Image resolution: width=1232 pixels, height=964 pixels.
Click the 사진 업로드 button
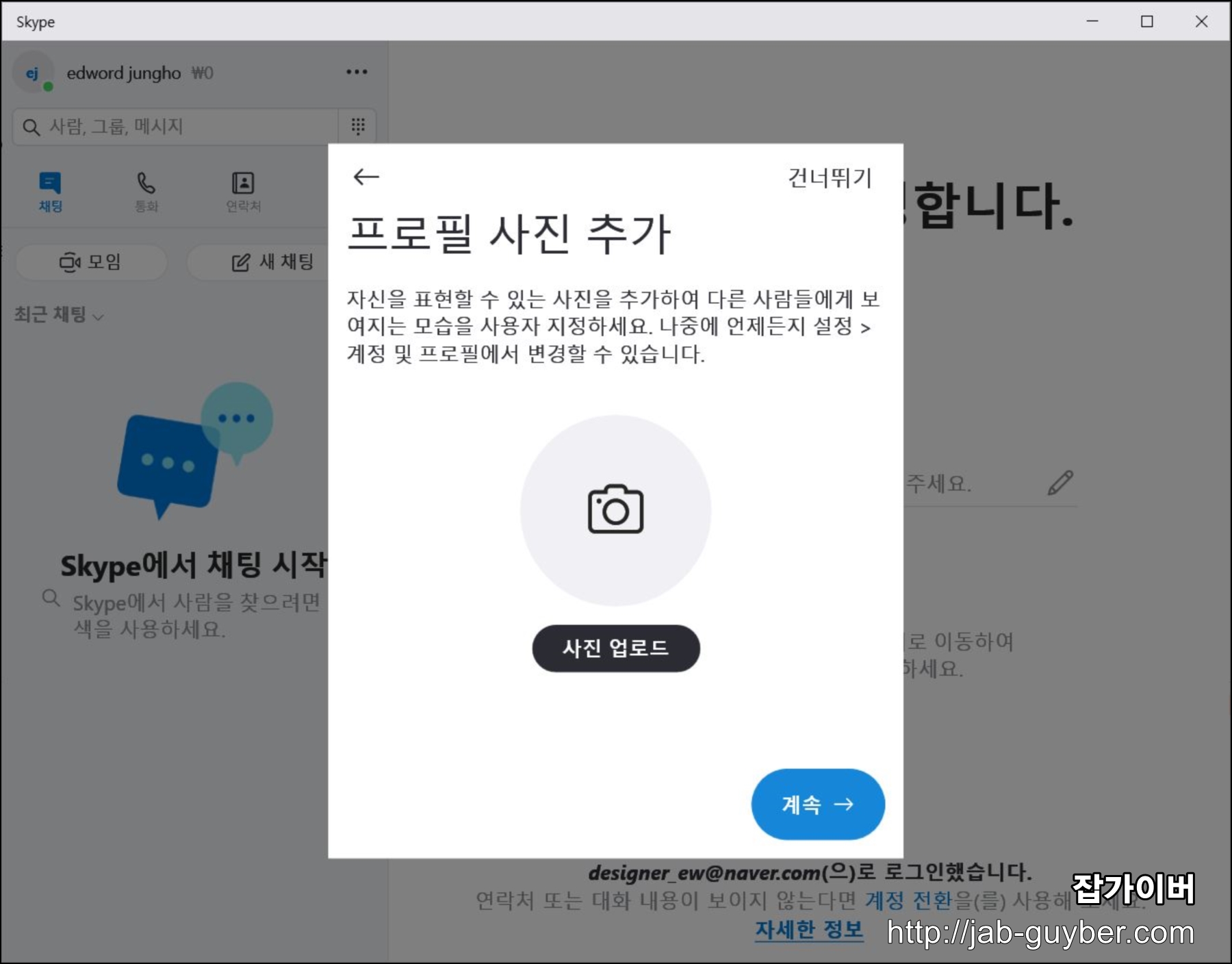point(616,648)
